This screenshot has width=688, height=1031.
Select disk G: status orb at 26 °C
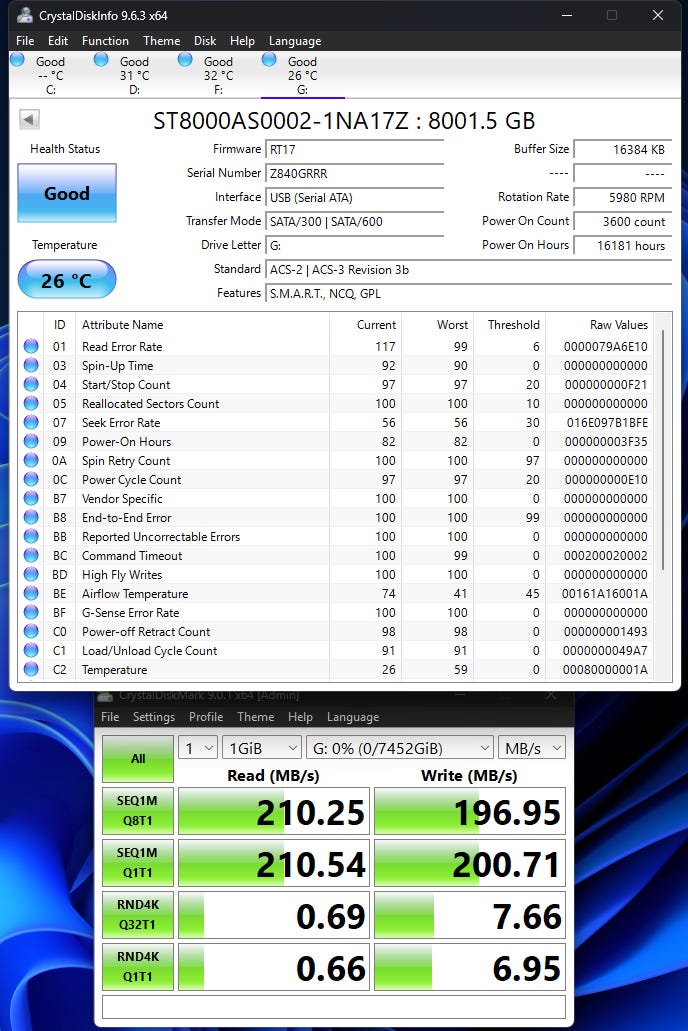click(269, 60)
